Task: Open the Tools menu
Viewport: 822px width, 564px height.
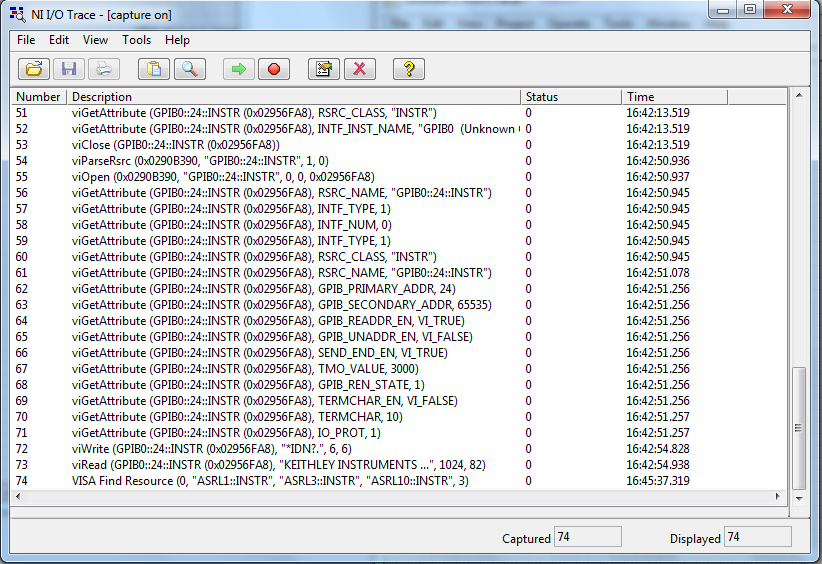Action: pos(136,40)
